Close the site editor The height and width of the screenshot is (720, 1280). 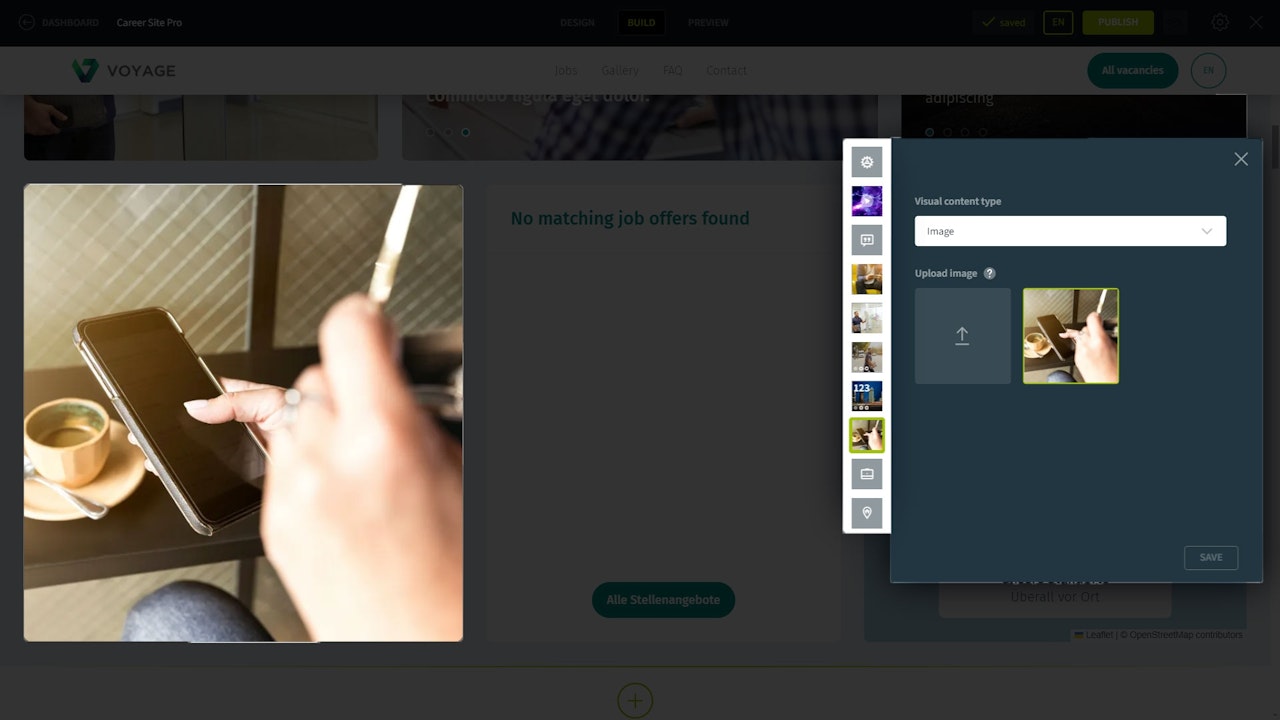click(1256, 22)
